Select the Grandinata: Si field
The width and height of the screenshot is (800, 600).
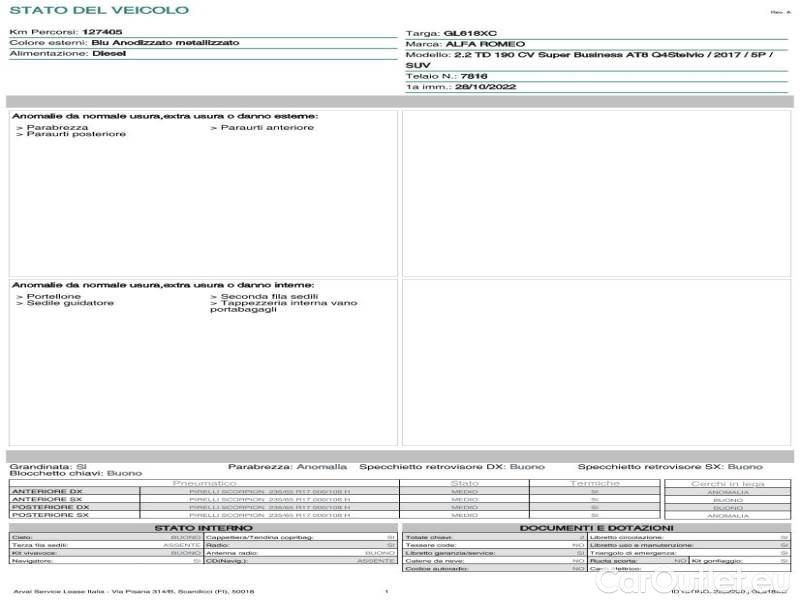point(48,466)
